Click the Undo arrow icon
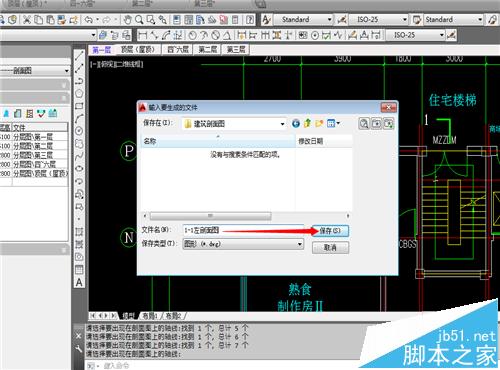 [x=88, y=20]
